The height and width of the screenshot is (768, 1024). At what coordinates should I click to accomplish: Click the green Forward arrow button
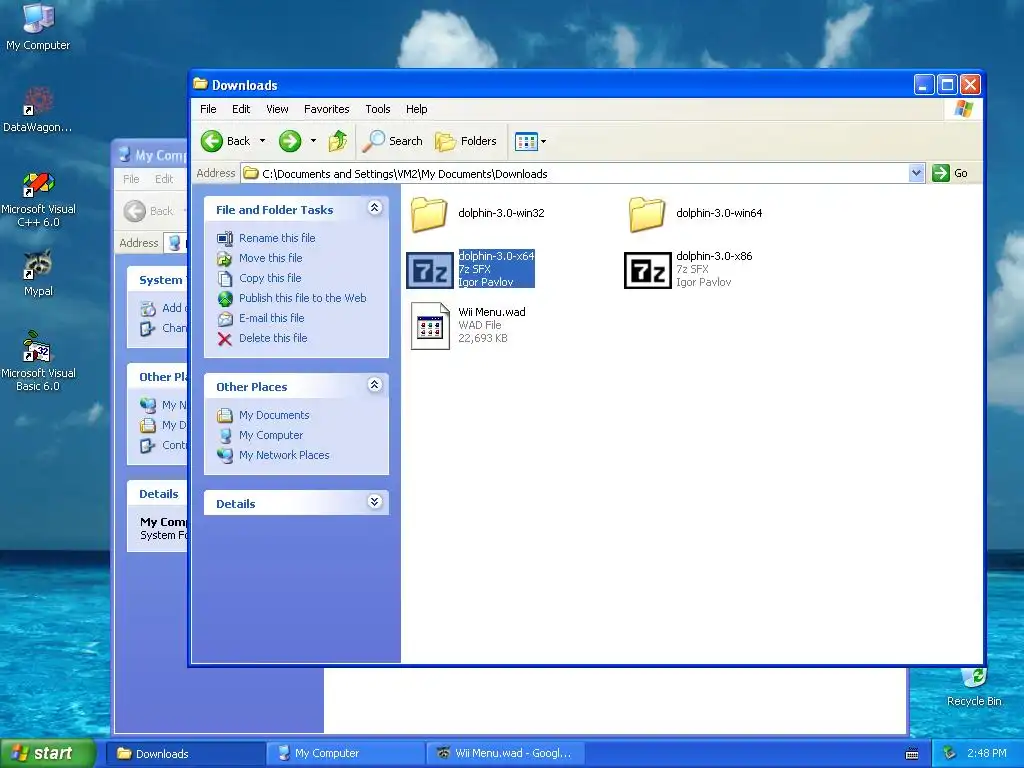point(290,141)
